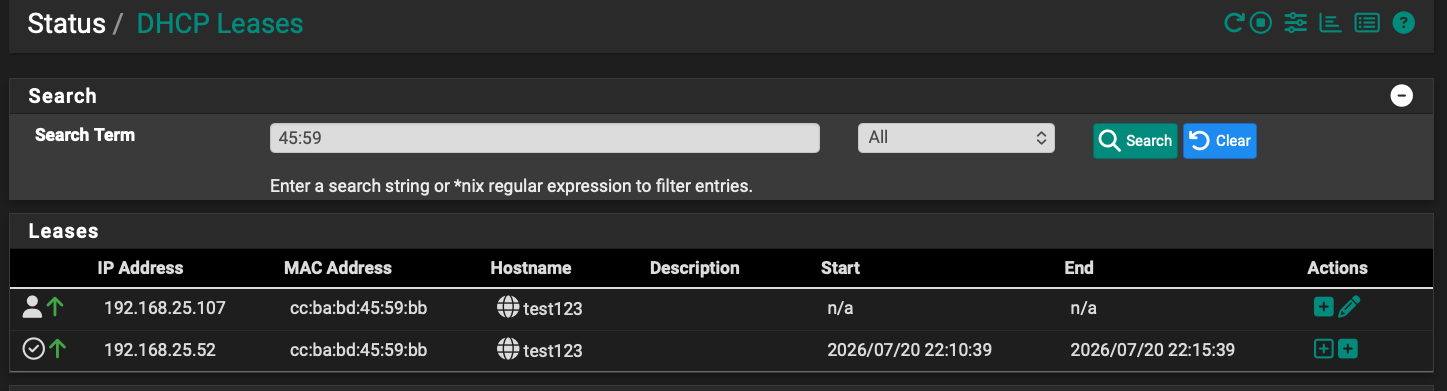The image size is (1447, 391).
Task: Focus the Search Term input field
Action: pos(545,138)
